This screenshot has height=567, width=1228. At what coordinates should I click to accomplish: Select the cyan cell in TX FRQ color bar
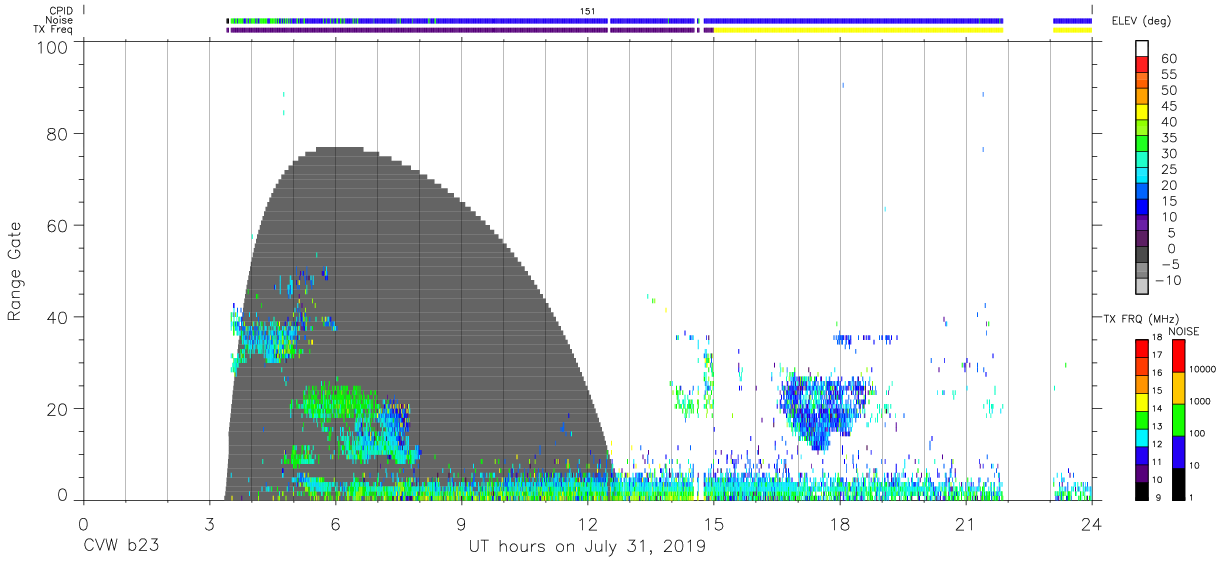tap(1142, 438)
